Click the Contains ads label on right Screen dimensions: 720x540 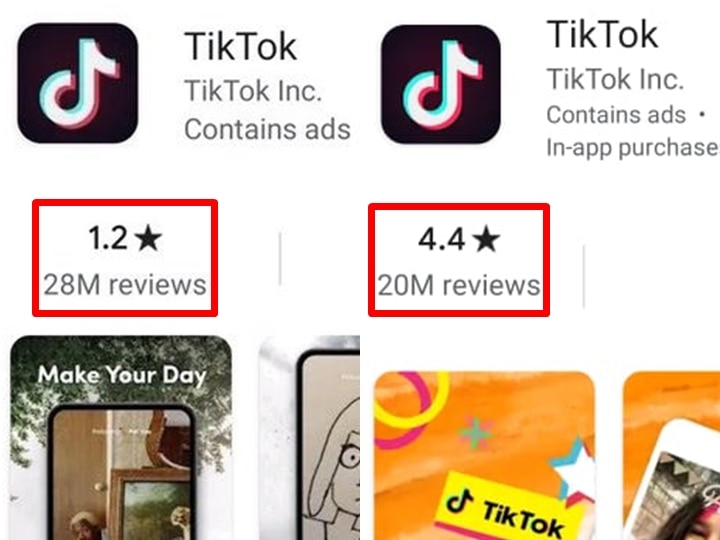tap(616, 114)
